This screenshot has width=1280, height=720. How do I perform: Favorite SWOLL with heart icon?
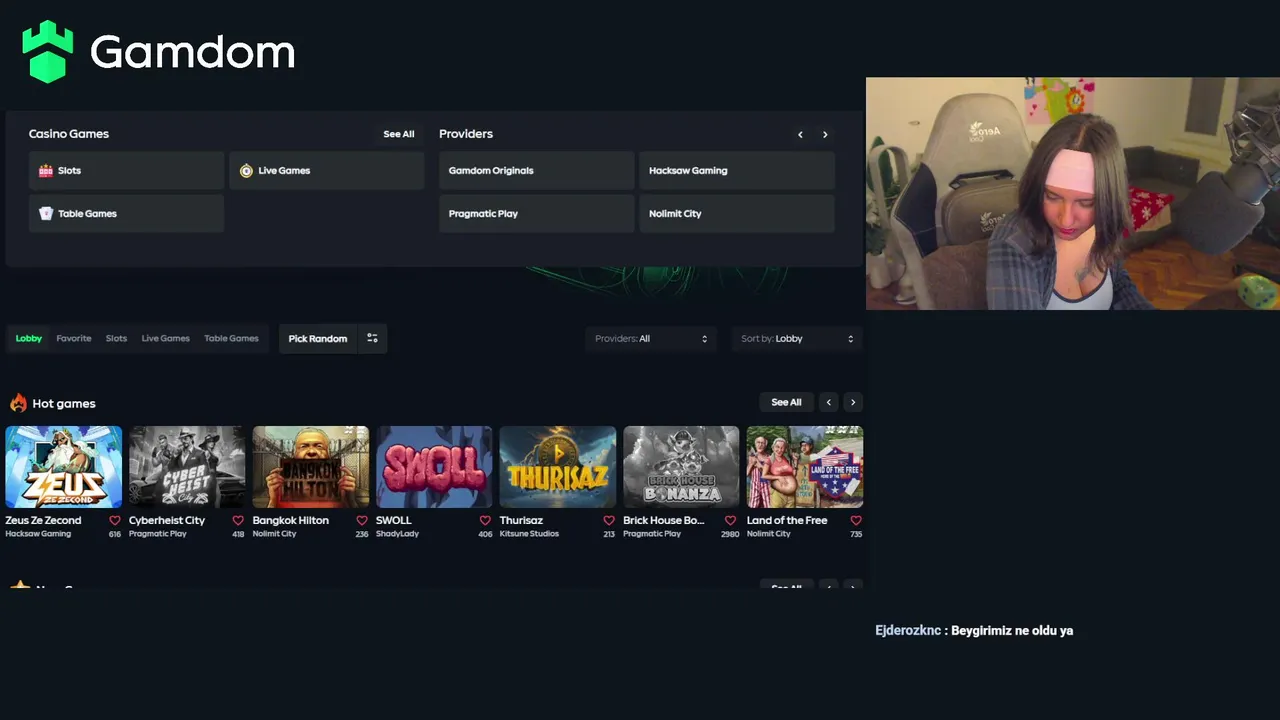485,521
